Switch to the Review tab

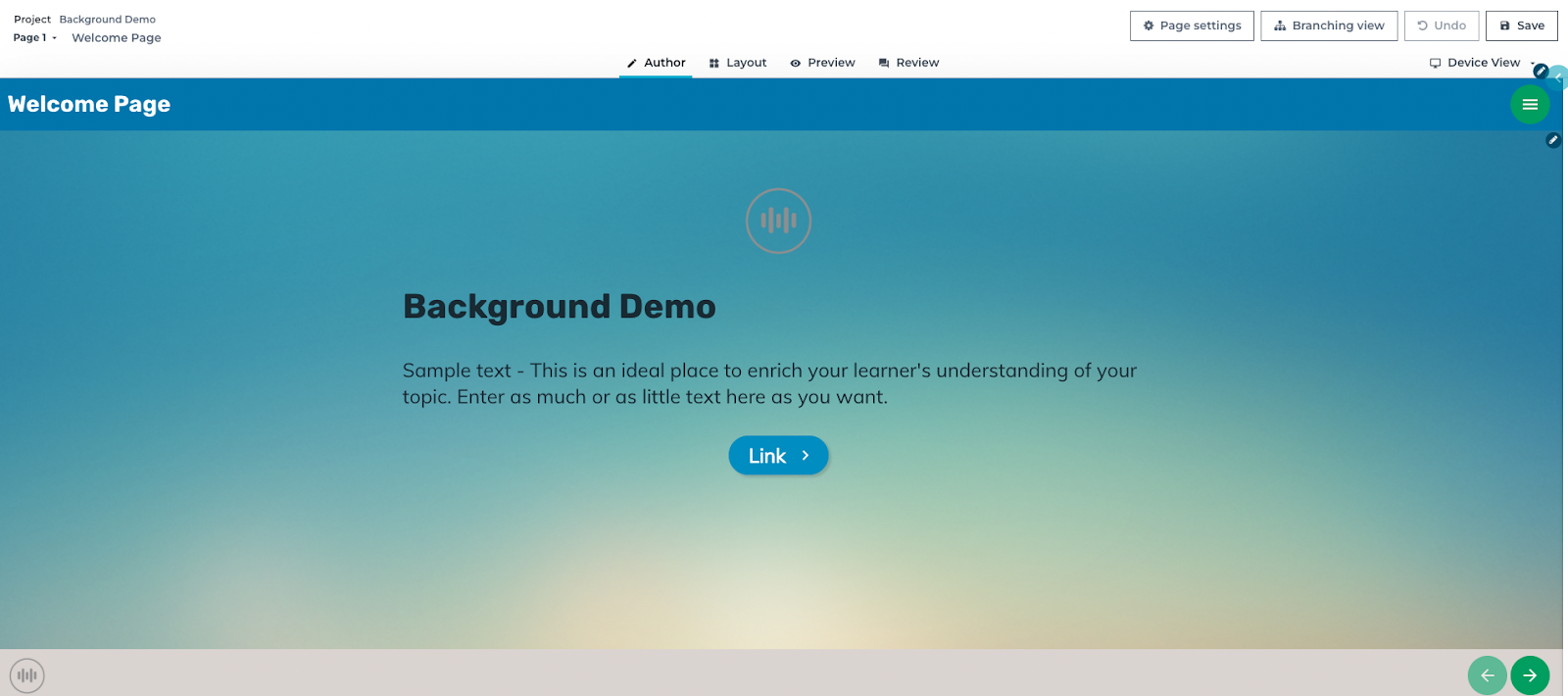click(x=908, y=63)
